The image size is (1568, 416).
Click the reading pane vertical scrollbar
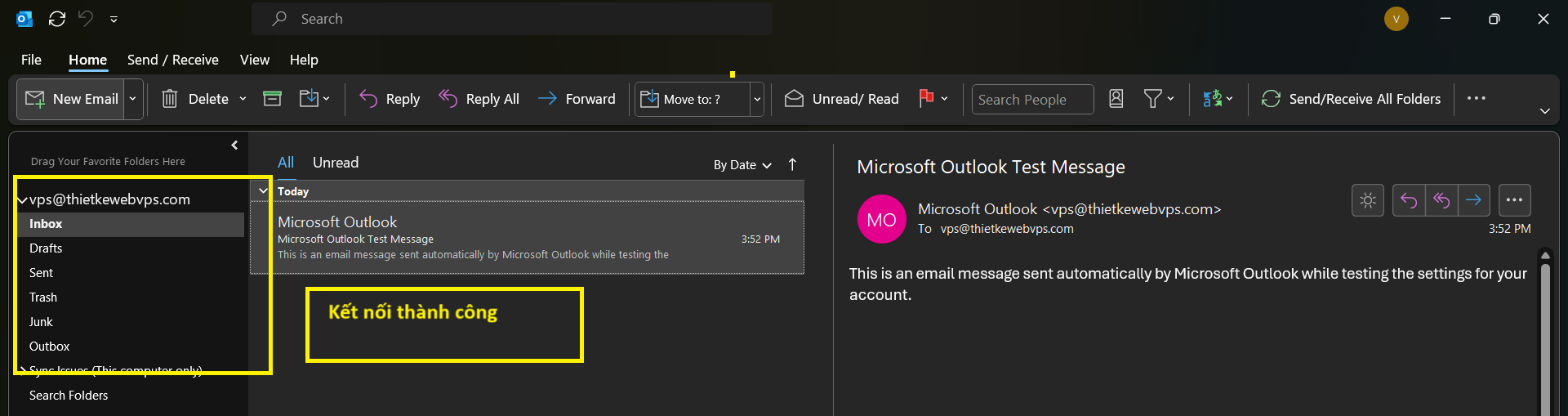(1545, 335)
